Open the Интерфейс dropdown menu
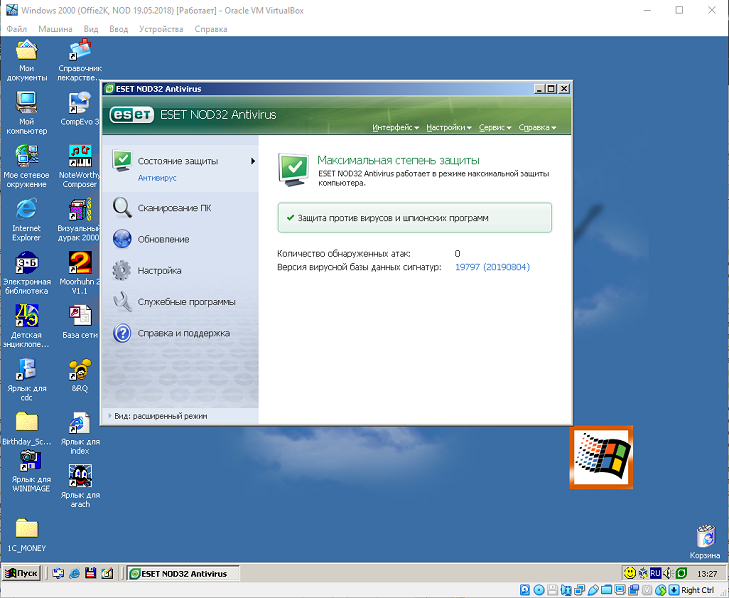729x598 pixels. point(395,127)
